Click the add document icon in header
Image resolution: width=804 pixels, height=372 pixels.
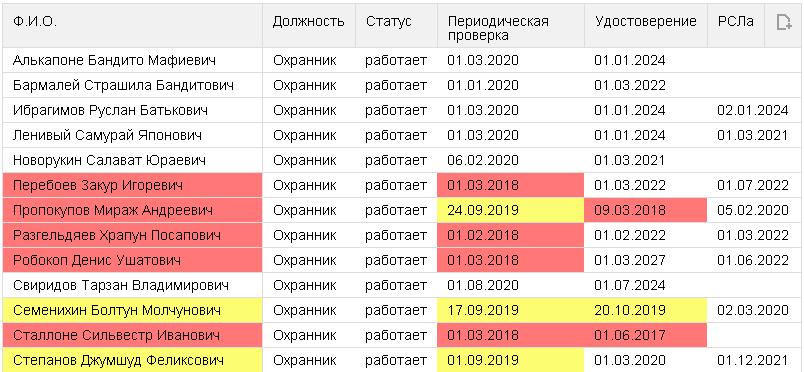click(783, 23)
